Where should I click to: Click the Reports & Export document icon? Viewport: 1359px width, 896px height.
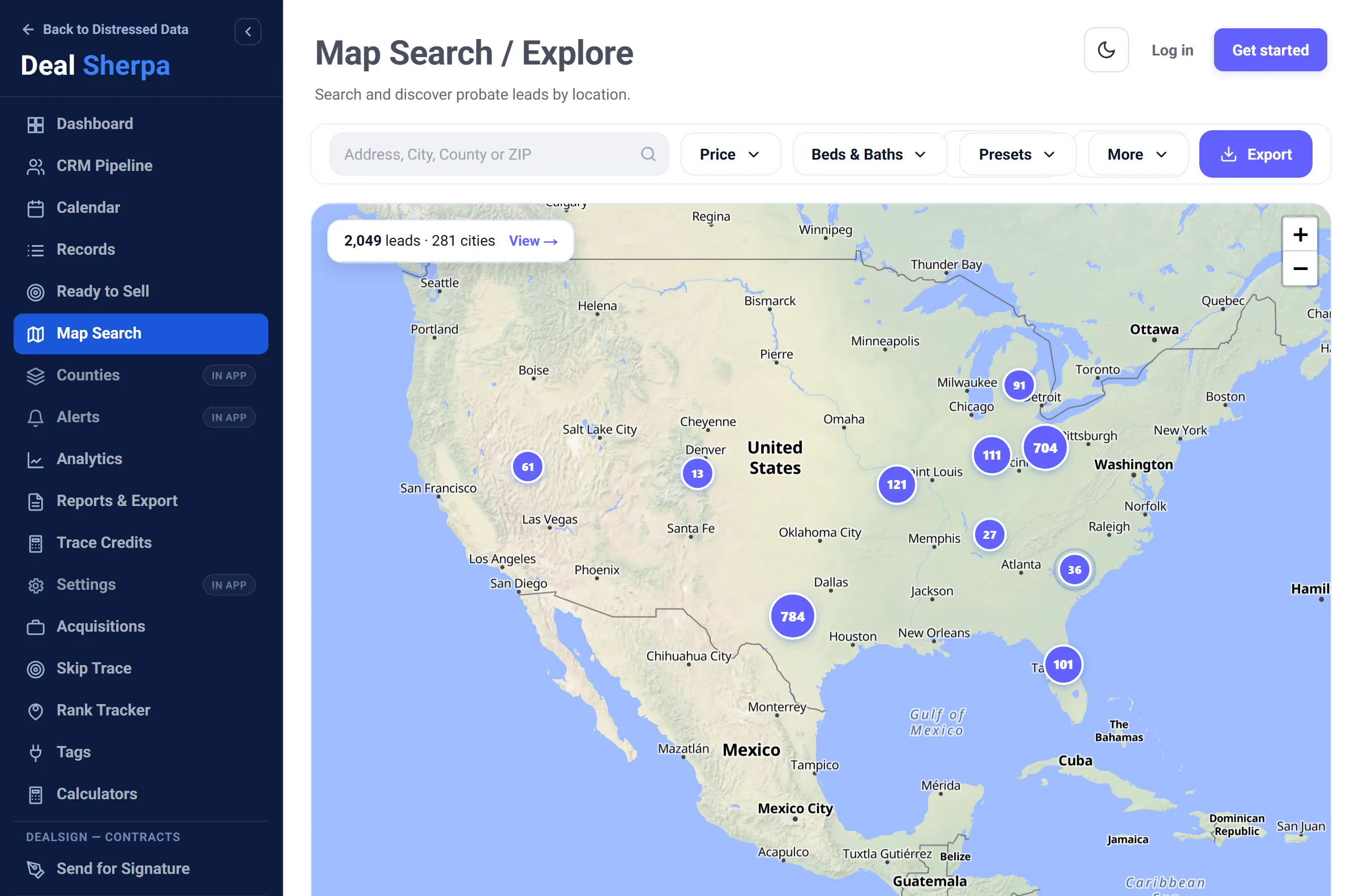pyautogui.click(x=36, y=501)
